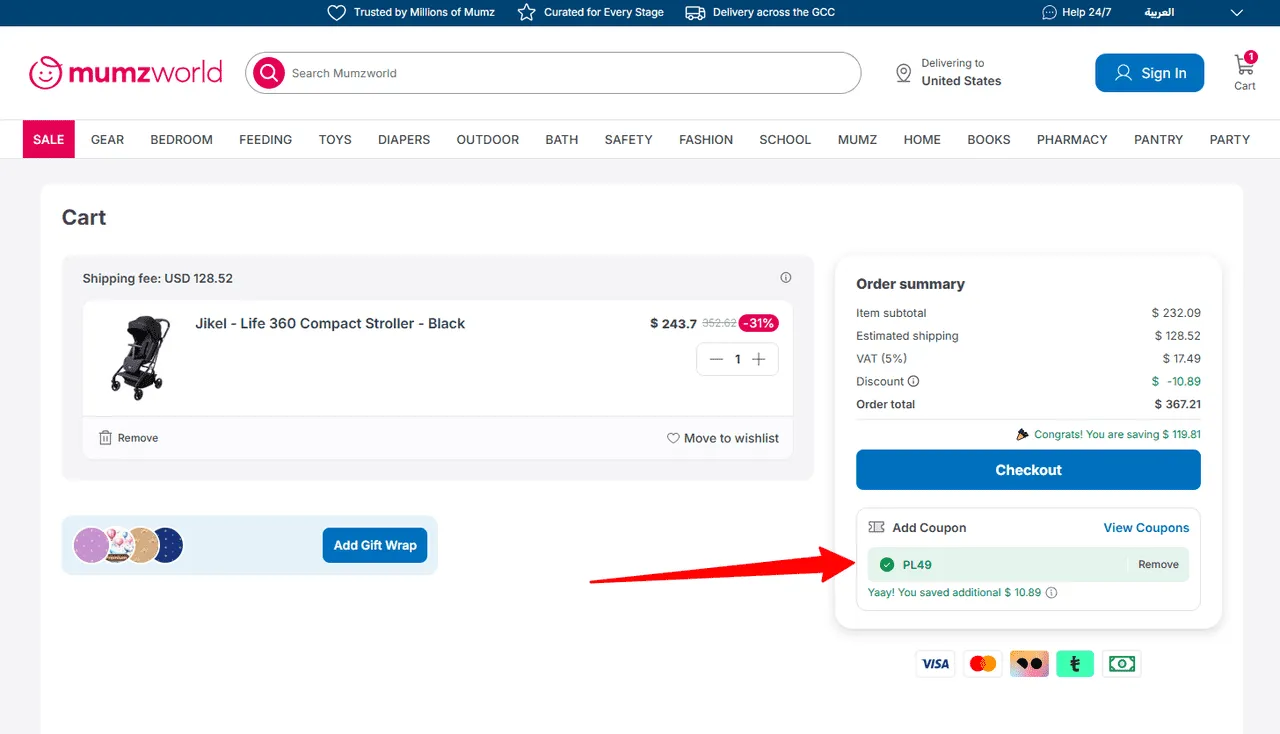The height and width of the screenshot is (734, 1280).
Task: Open the stroller product thumbnail
Action: pos(139,357)
